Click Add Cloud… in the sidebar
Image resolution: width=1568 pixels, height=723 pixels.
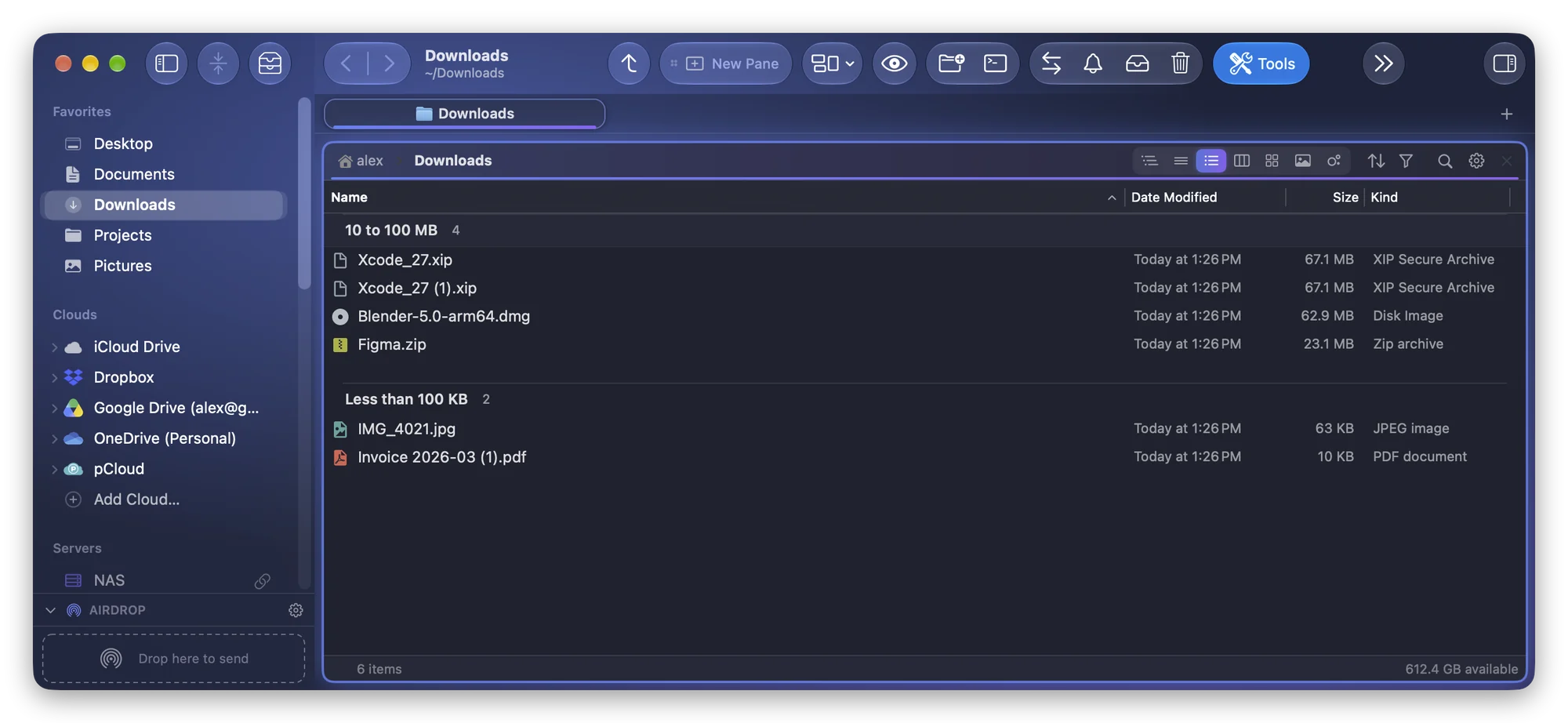tap(136, 500)
